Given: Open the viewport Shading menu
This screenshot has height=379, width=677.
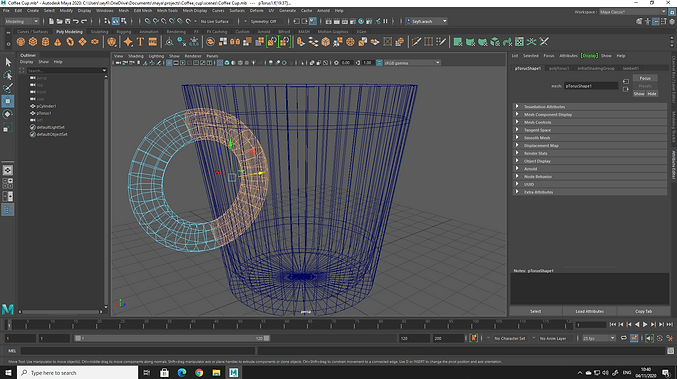Looking at the screenshot, I should tap(135, 56).
